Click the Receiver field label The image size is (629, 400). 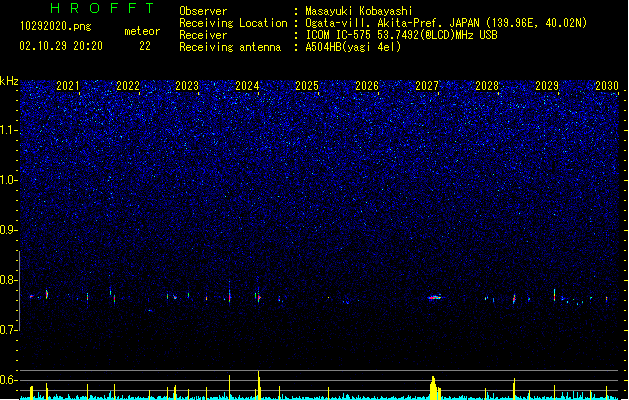pos(203,35)
